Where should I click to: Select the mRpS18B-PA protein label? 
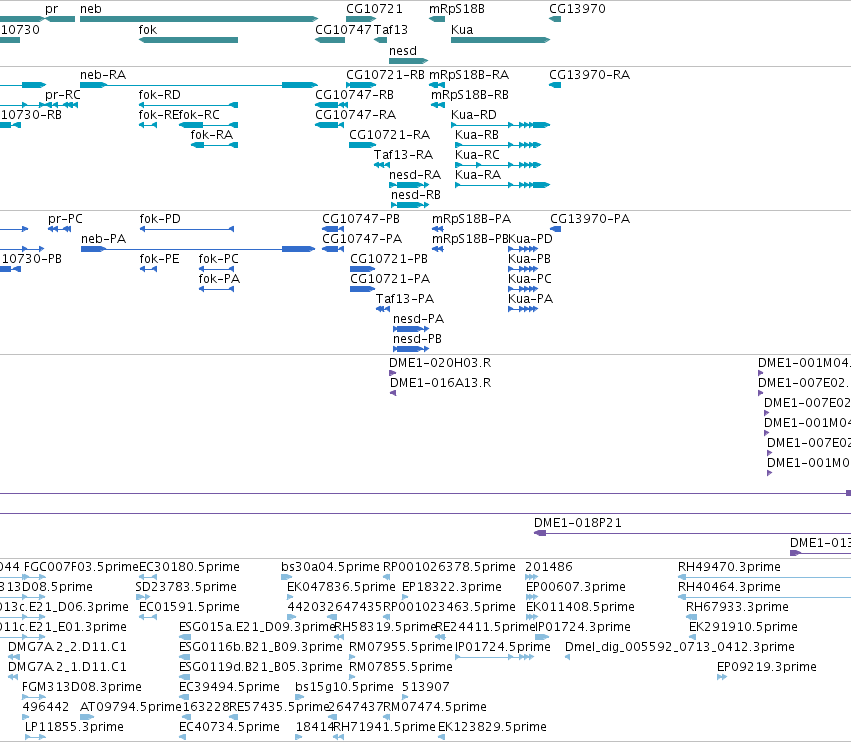472,219
